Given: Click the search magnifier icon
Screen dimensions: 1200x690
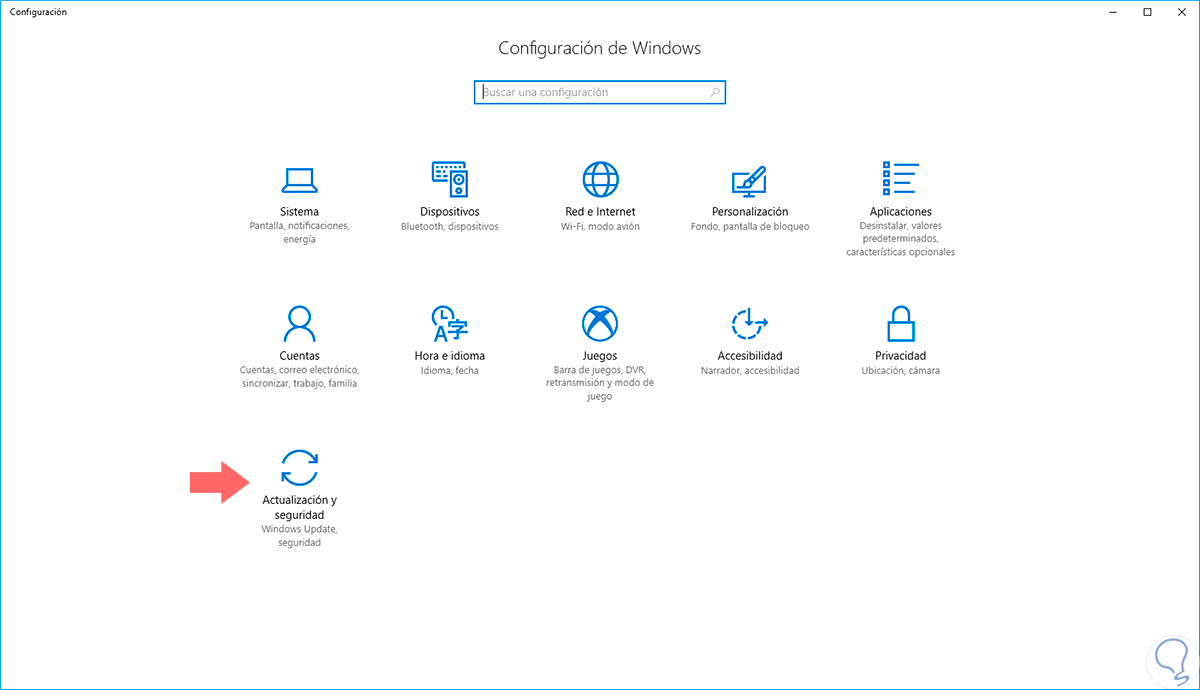Looking at the screenshot, I should pos(715,92).
